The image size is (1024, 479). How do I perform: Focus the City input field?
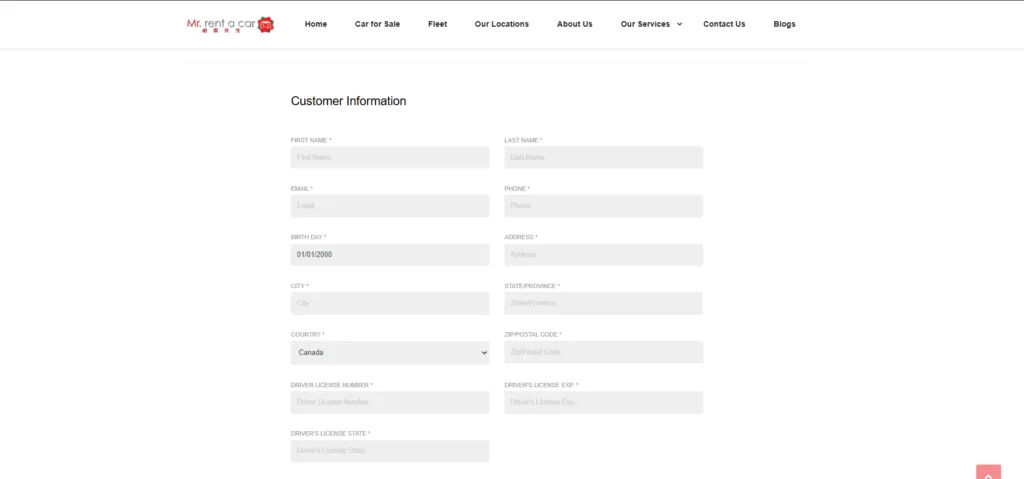tap(390, 303)
